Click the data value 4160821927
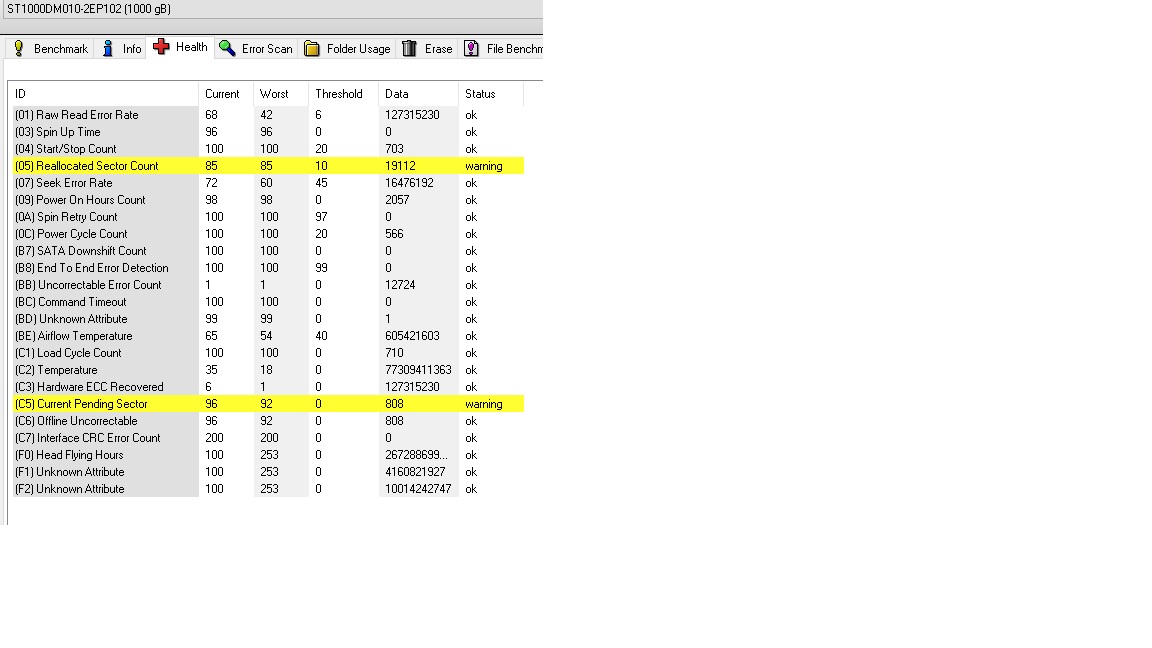The height and width of the screenshot is (648, 1152). [x=415, y=472]
